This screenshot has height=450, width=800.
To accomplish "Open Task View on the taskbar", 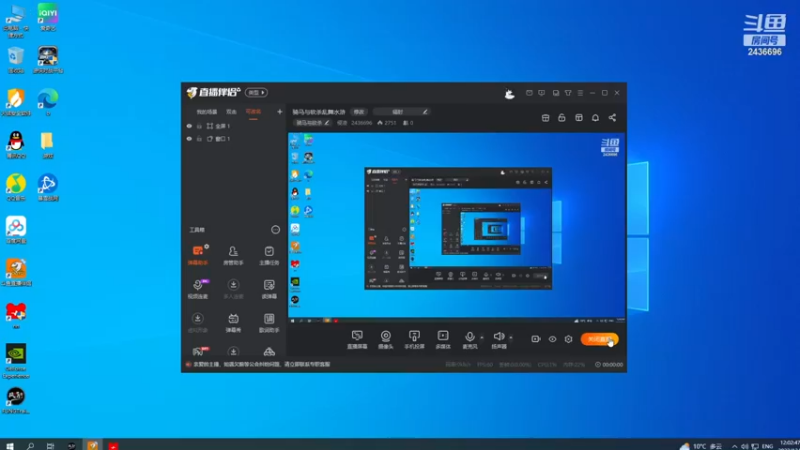I will pyautogui.click(x=50, y=446).
